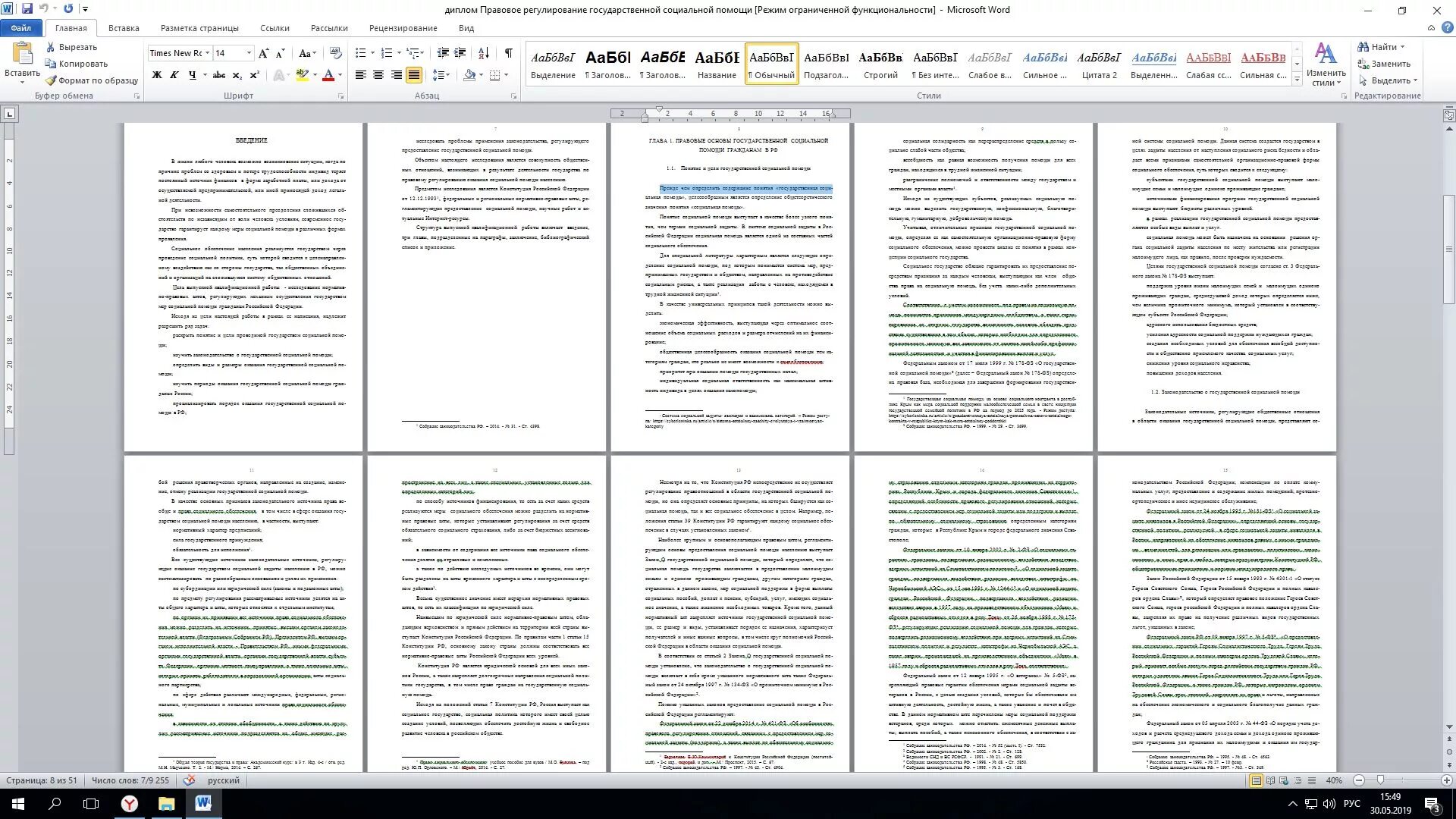Shrink font size with the smaller A icon
The image size is (1456, 819).
point(280,53)
